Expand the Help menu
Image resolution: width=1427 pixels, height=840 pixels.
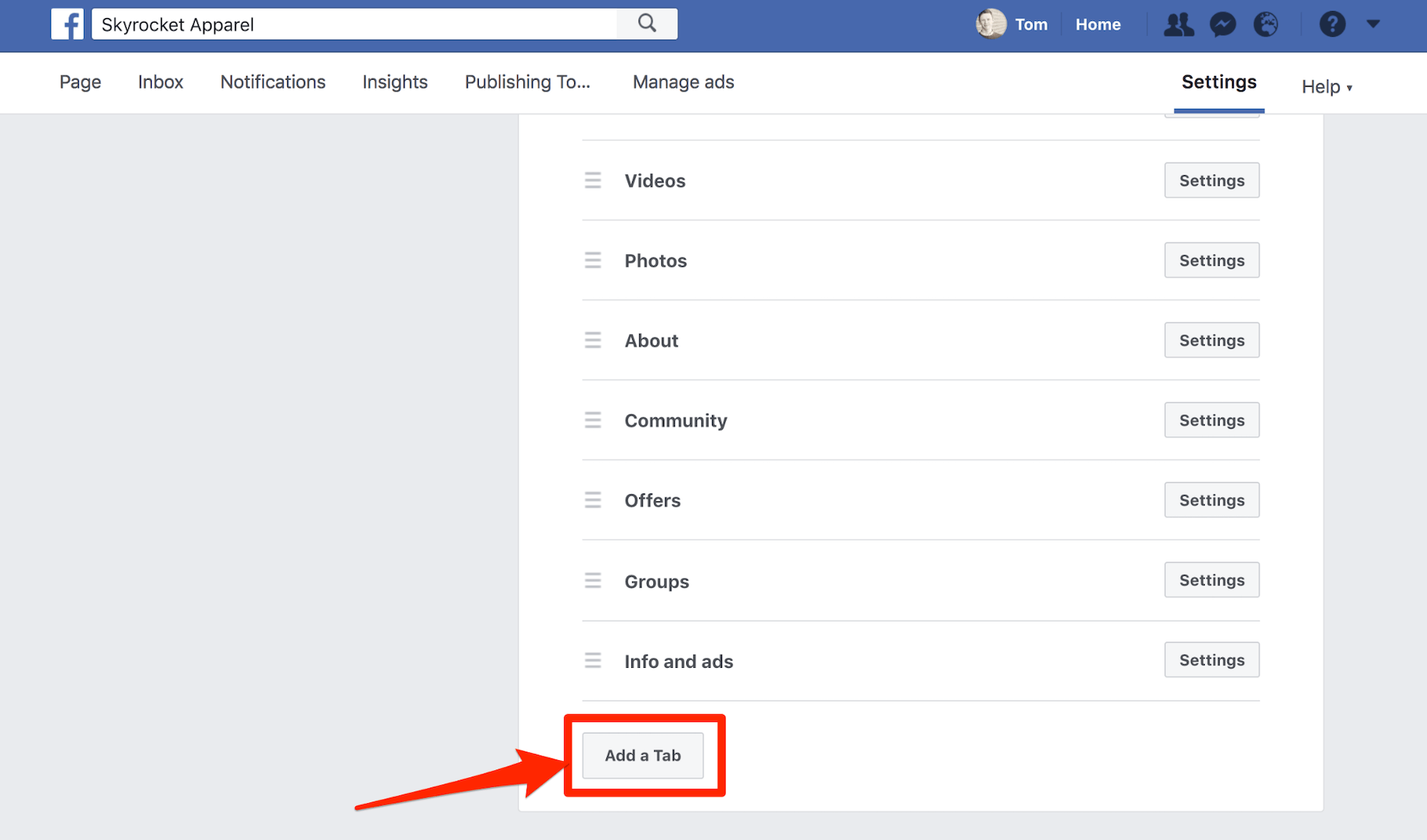pos(1326,86)
